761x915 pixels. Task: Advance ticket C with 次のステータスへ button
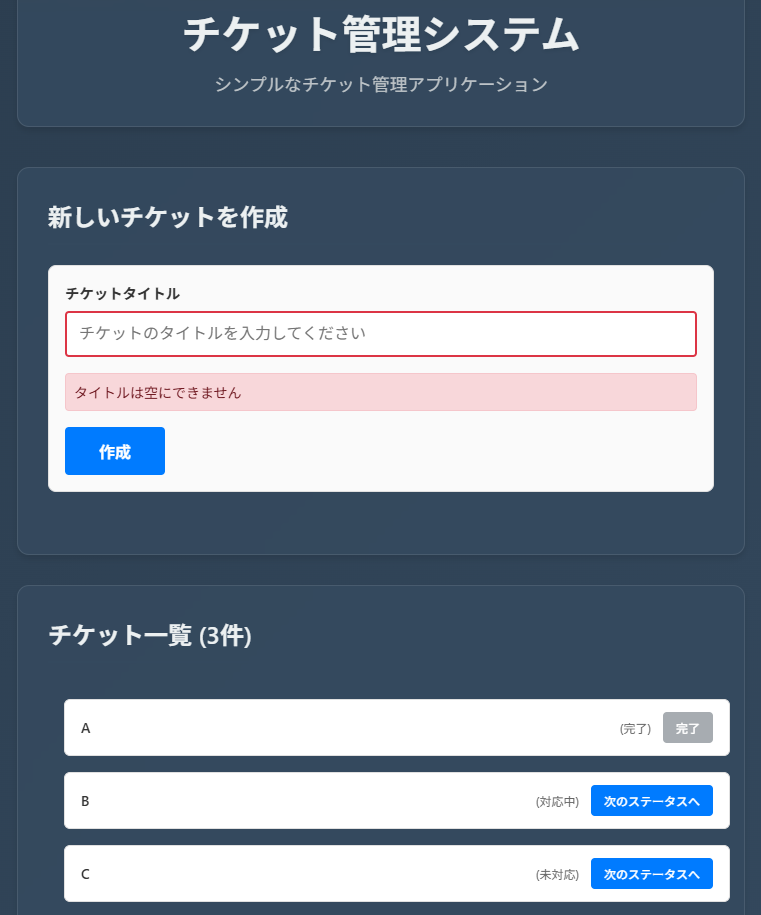[x=651, y=873]
